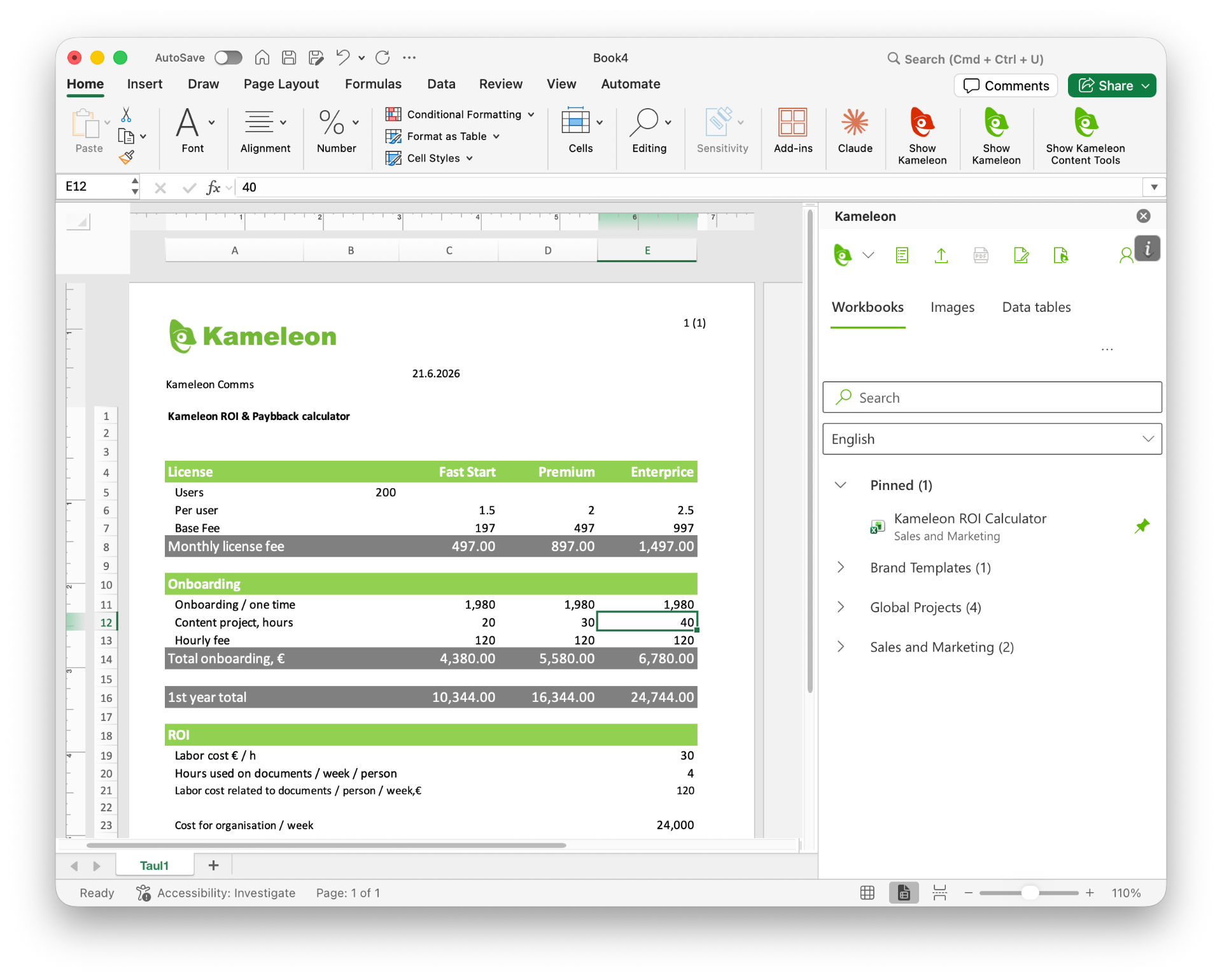Image resolution: width=1222 pixels, height=980 pixels.
Task: Click the panel options ellipsis
Action: [1107, 349]
